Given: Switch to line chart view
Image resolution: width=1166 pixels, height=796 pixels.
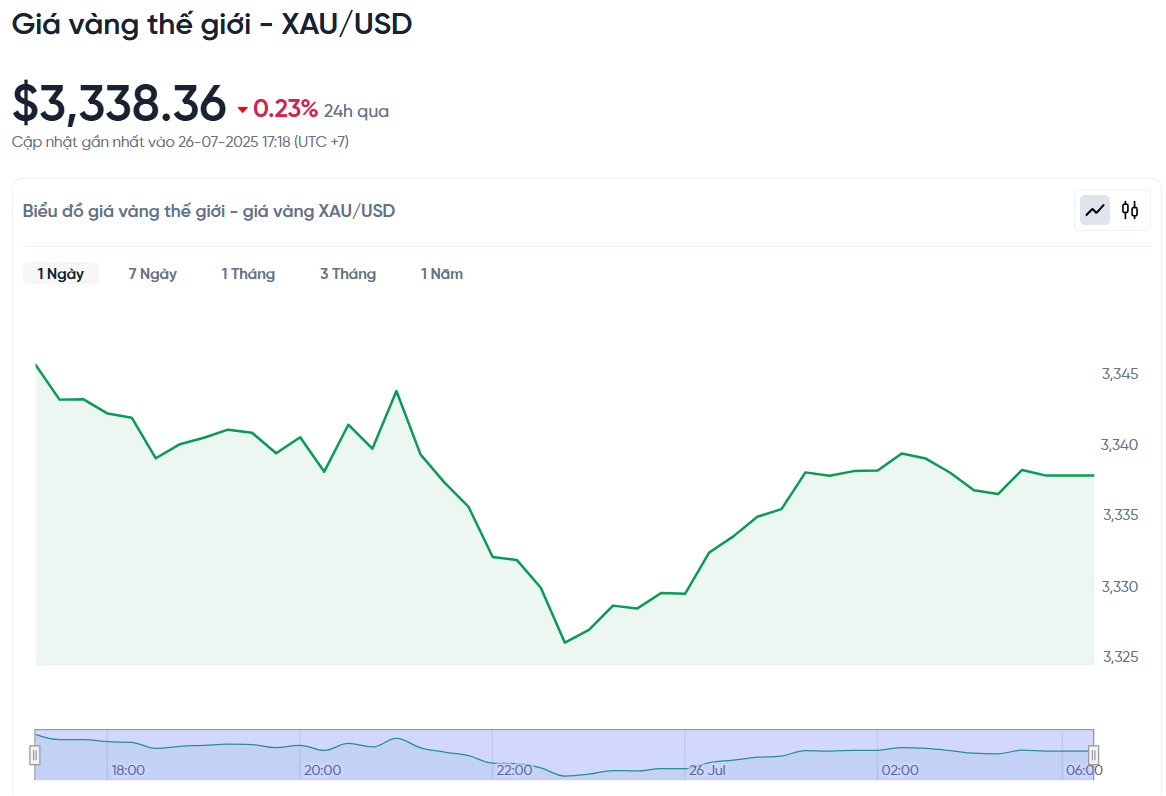Looking at the screenshot, I should pos(1095,211).
